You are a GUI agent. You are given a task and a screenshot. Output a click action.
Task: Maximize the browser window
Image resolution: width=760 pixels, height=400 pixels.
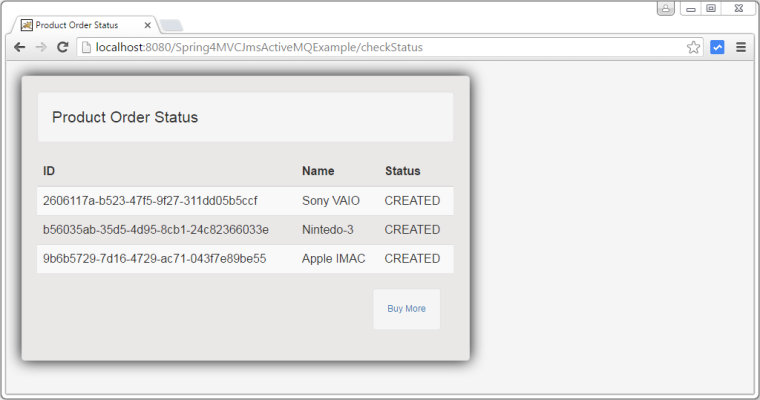coord(712,8)
